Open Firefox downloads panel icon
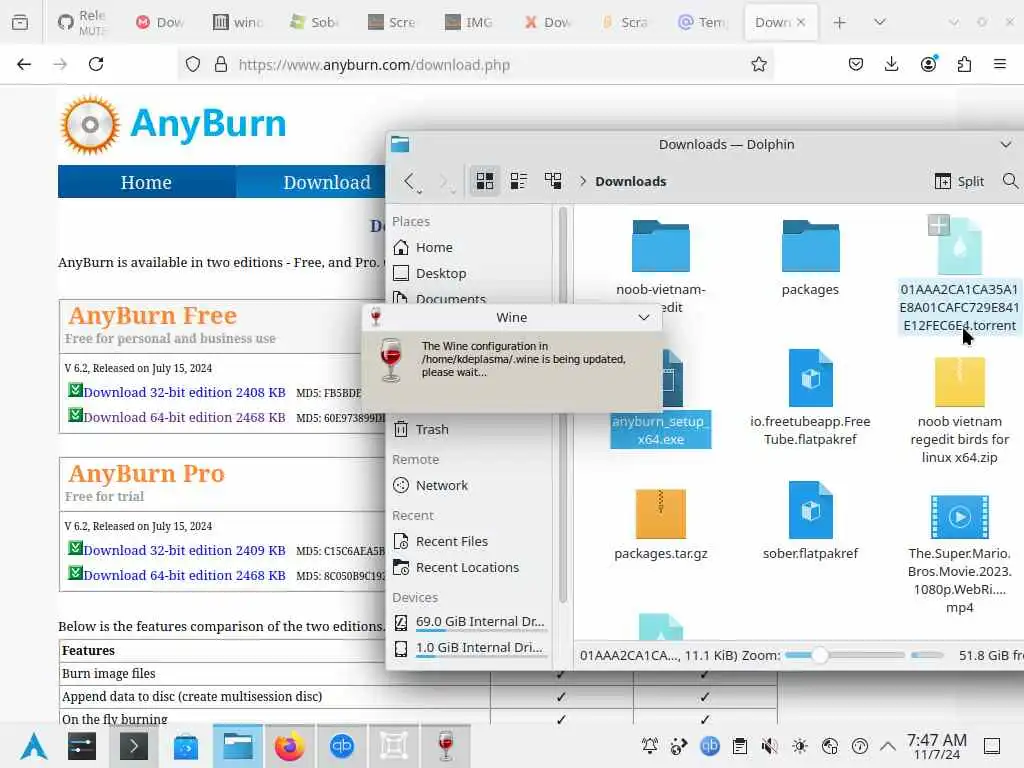1024x768 pixels. click(x=891, y=64)
